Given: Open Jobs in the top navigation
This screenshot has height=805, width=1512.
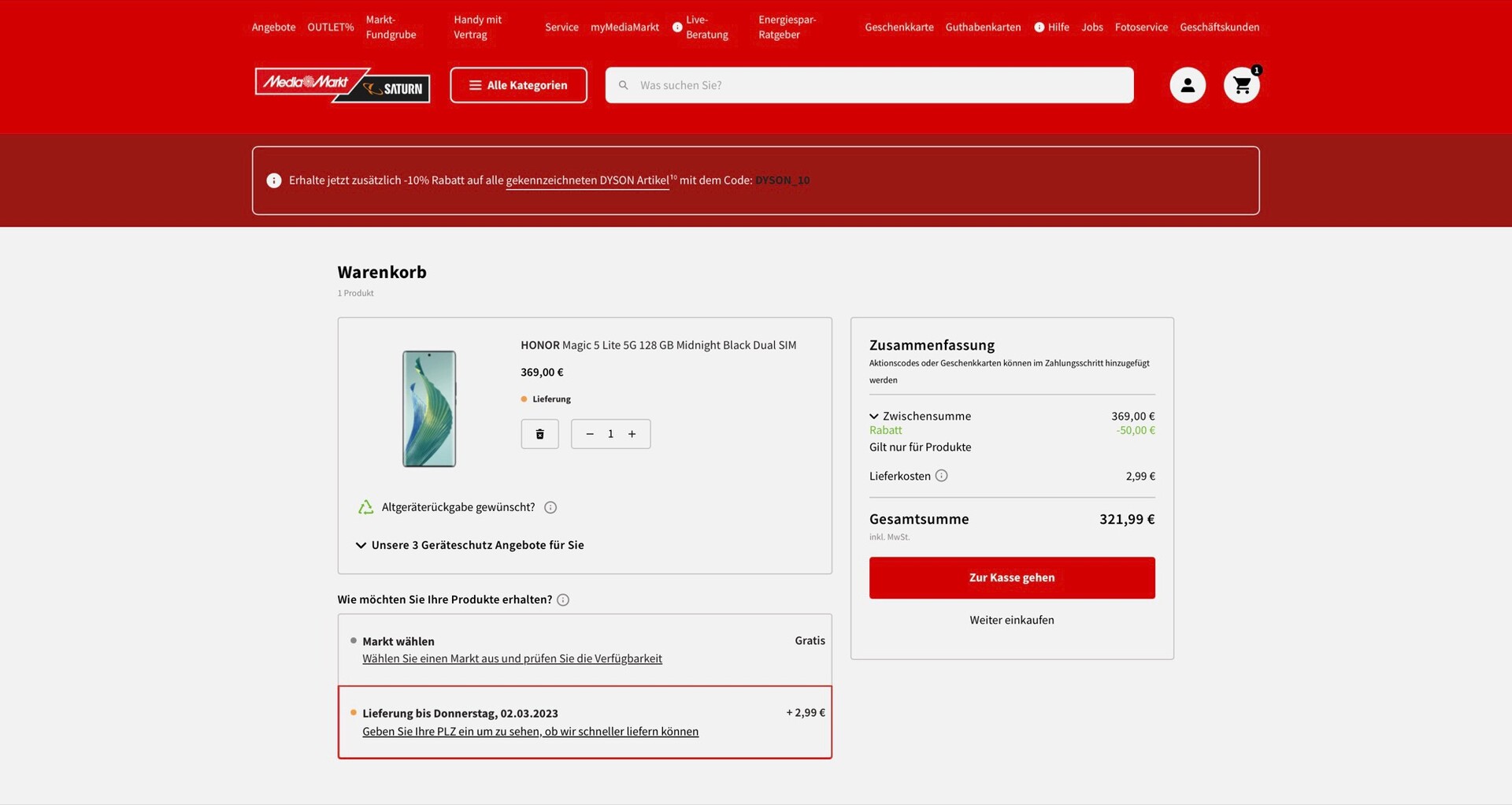Looking at the screenshot, I should point(1092,27).
